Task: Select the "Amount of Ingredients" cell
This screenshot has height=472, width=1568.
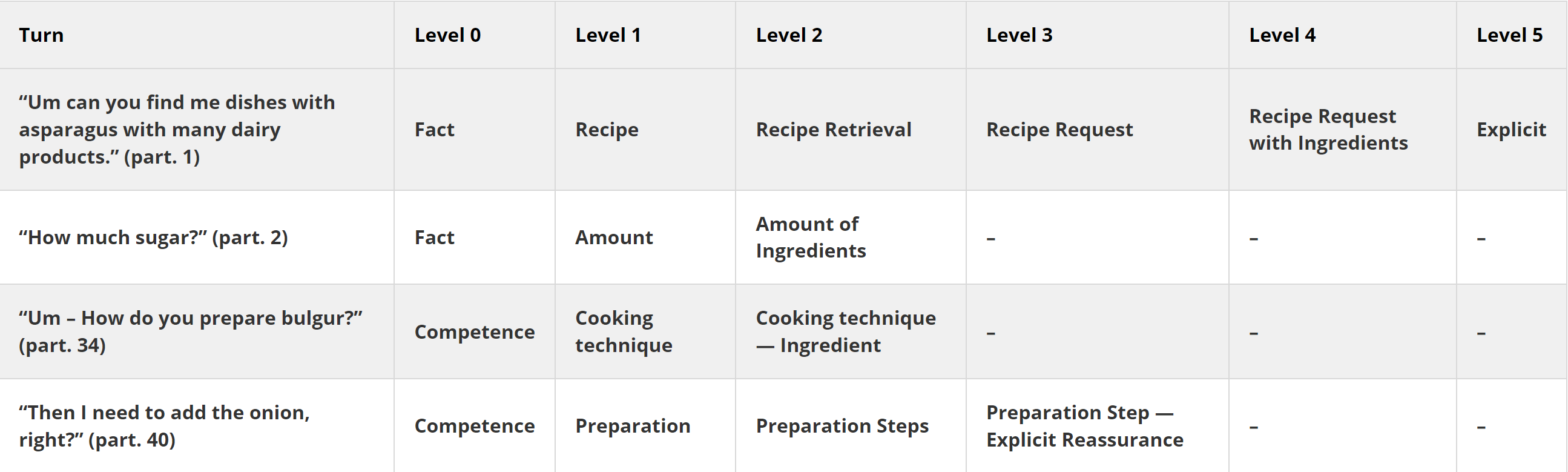Action: click(x=810, y=238)
